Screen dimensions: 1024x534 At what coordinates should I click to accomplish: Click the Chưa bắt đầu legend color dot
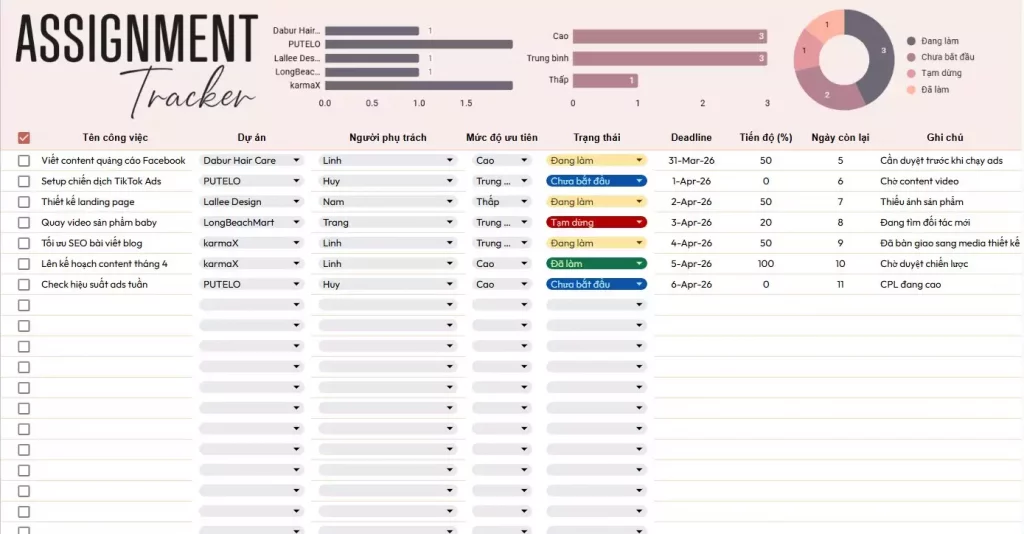[x=911, y=57]
